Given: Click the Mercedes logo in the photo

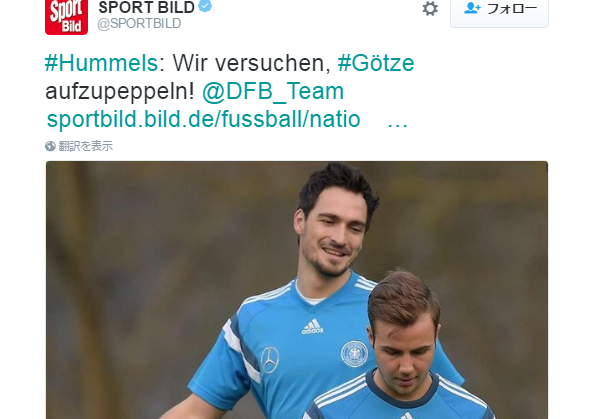Looking at the screenshot, I should [270, 360].
